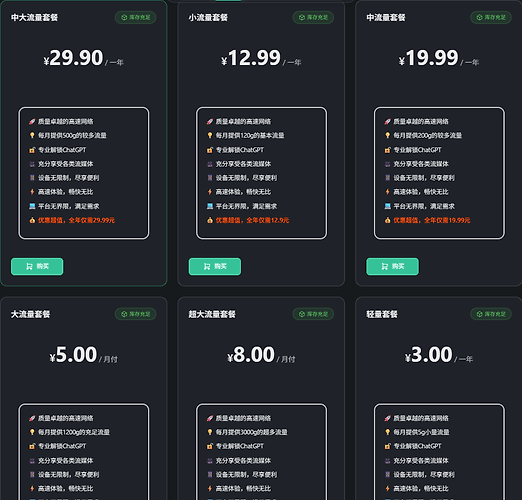
Task: Click the text 每月提供3000g的超多流量
Action: [x=252, y=432]
